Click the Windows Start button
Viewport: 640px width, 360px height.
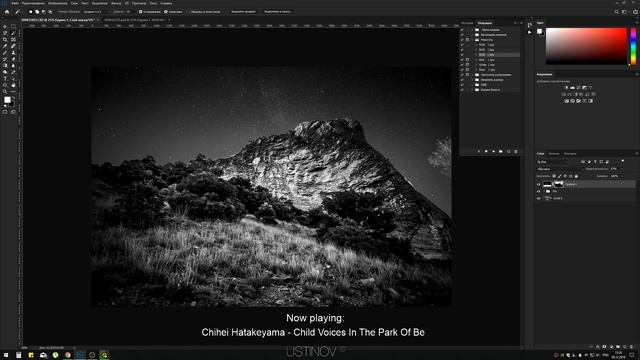pyautogui.click(x=6, y=355)
